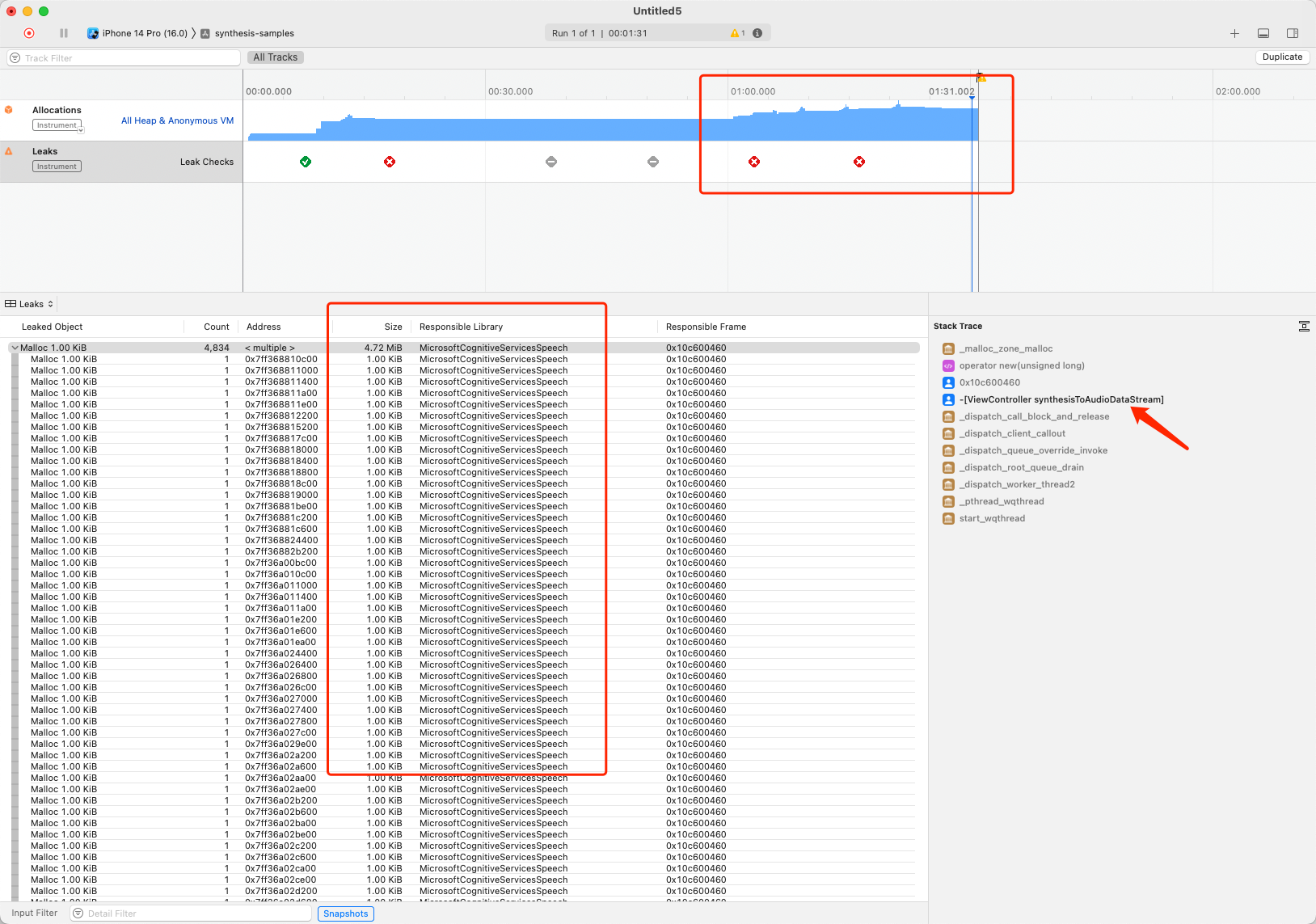Viewport: 1316px width, 924px height.
Task: Toggle the bottom detail area view
Action: [1263, 33]
